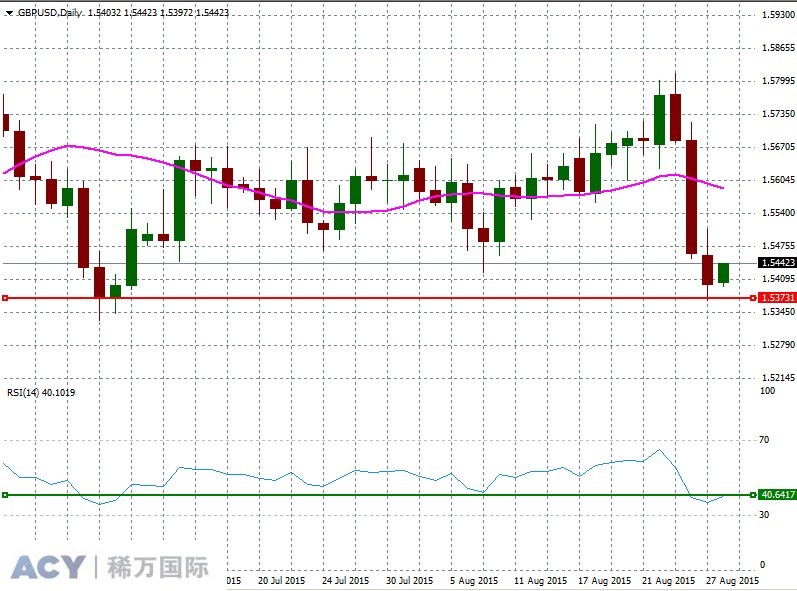Image resolution: width=797 pixels, height=591 pixels.
Task: Click the 1.57350 price axis label
Action: [x=778, y=114]
